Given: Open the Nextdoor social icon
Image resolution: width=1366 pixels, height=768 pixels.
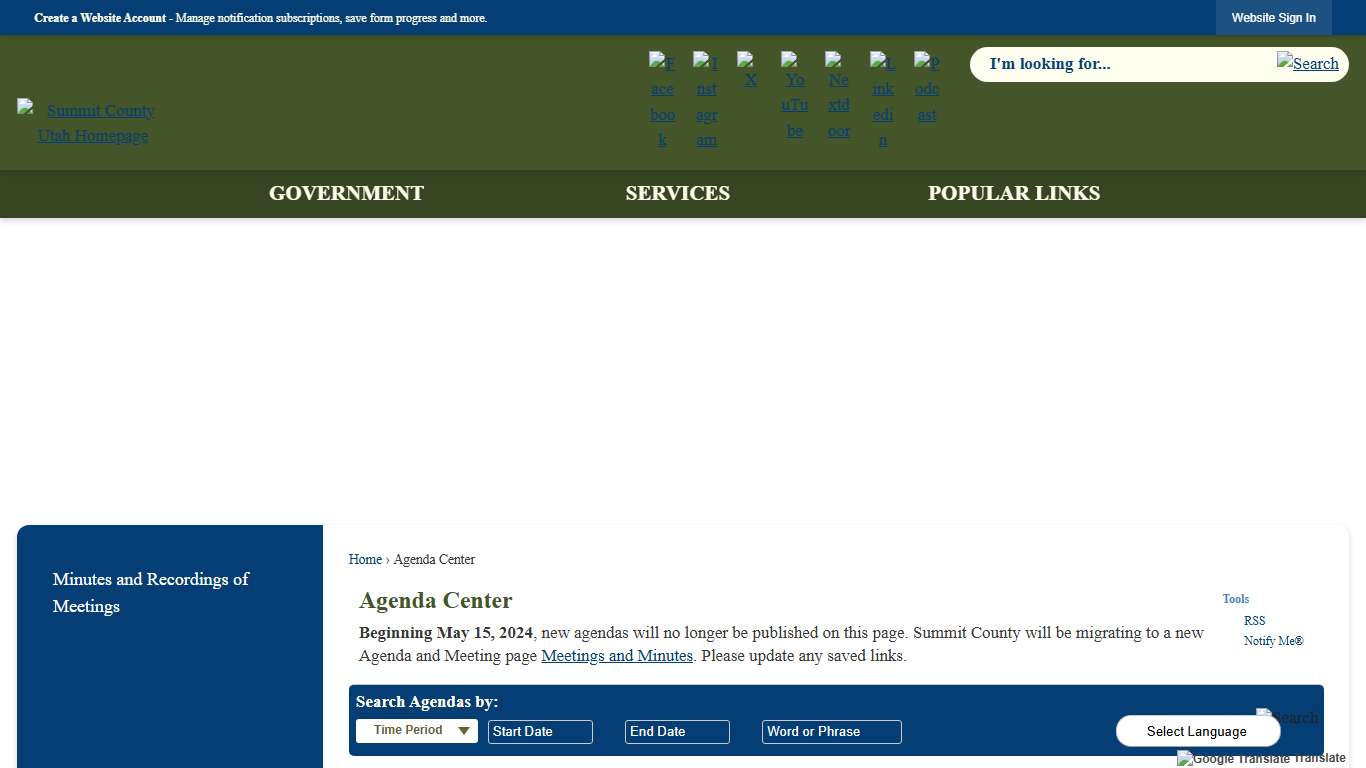Looking at the screenshot, I should 838,95.
